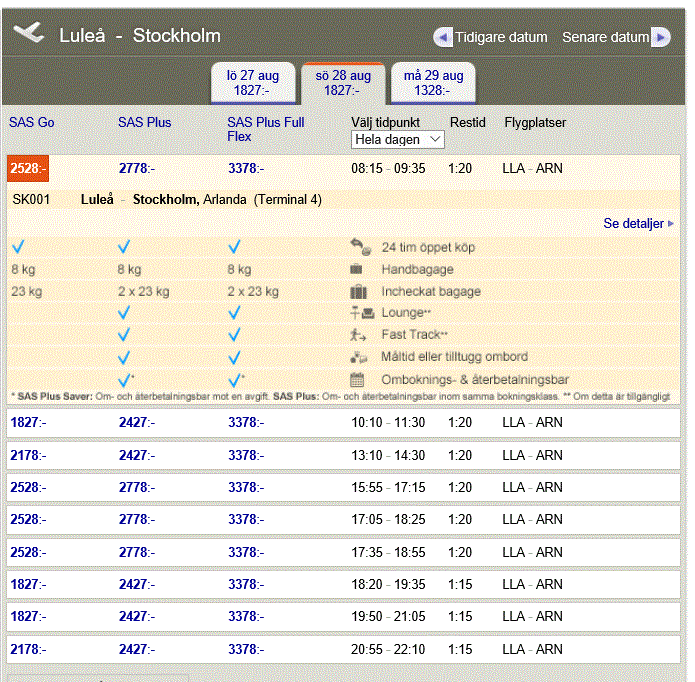Screen dimensions: 695x682
Task: Click the 1:15 travel time for 19:50 flight
Action: [x=460, y=616]
